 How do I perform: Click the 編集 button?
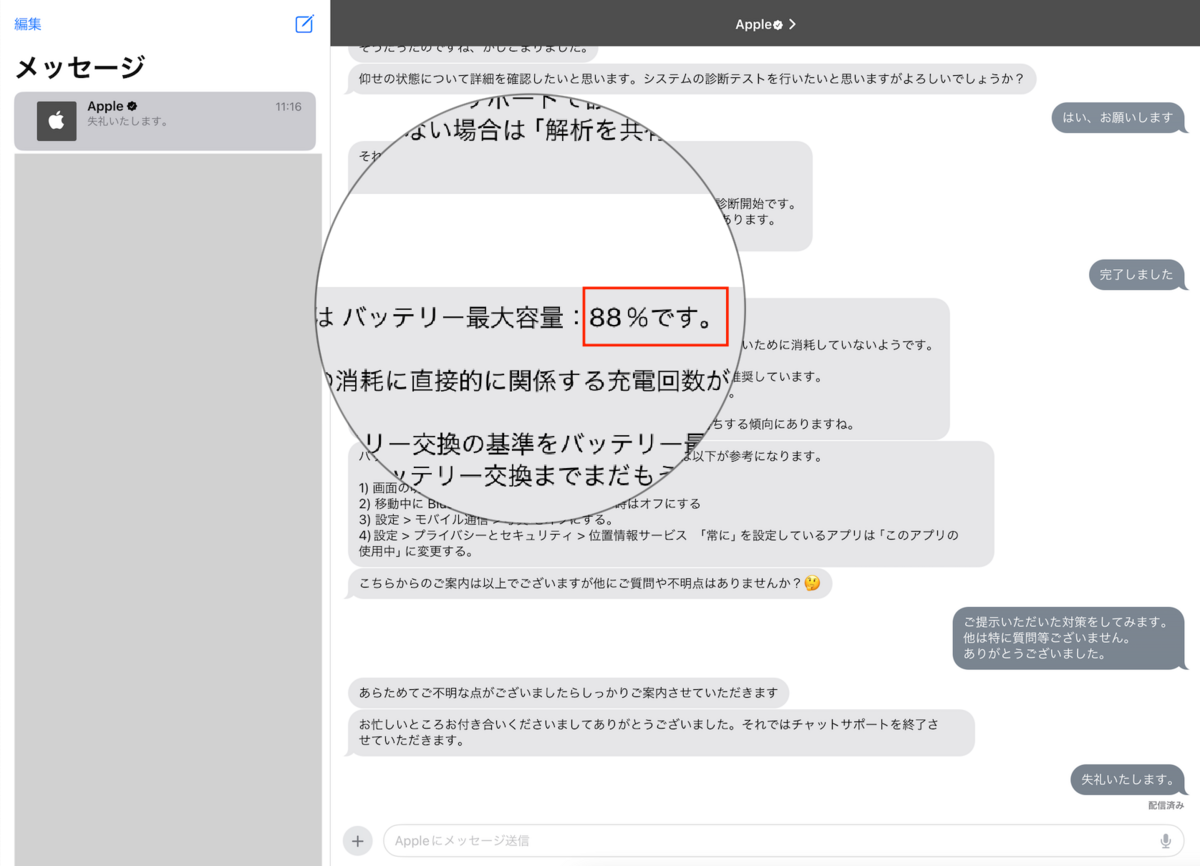coord(28,23)
